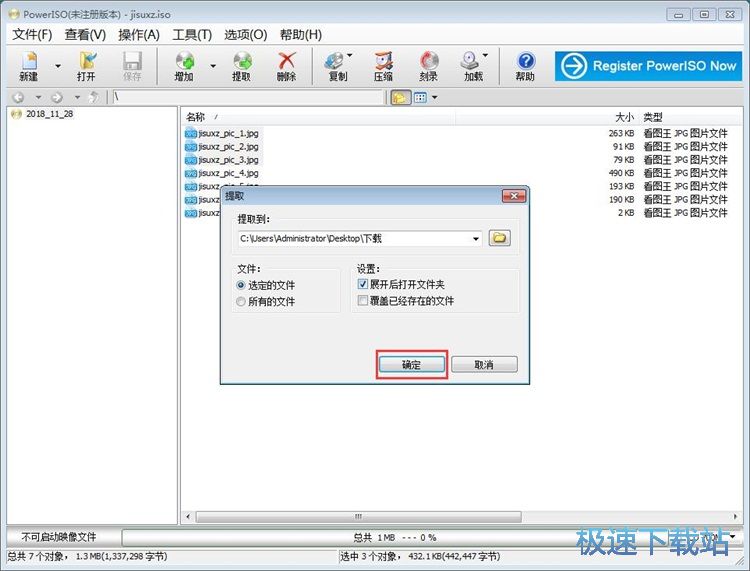750x571 pixels.
Task: Click the Copy (复制) toolbar icon
Action: pyautogui.click(x=337, y=66)
